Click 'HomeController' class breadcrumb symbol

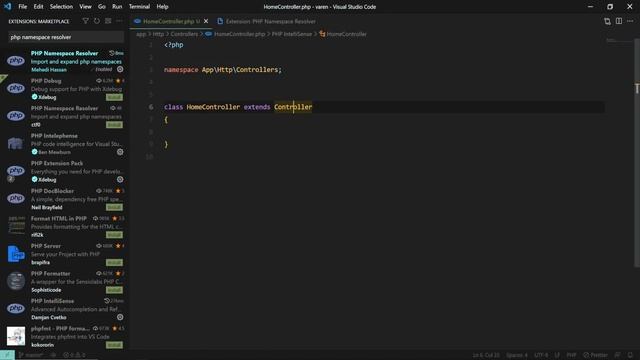[x=347, y=34]
